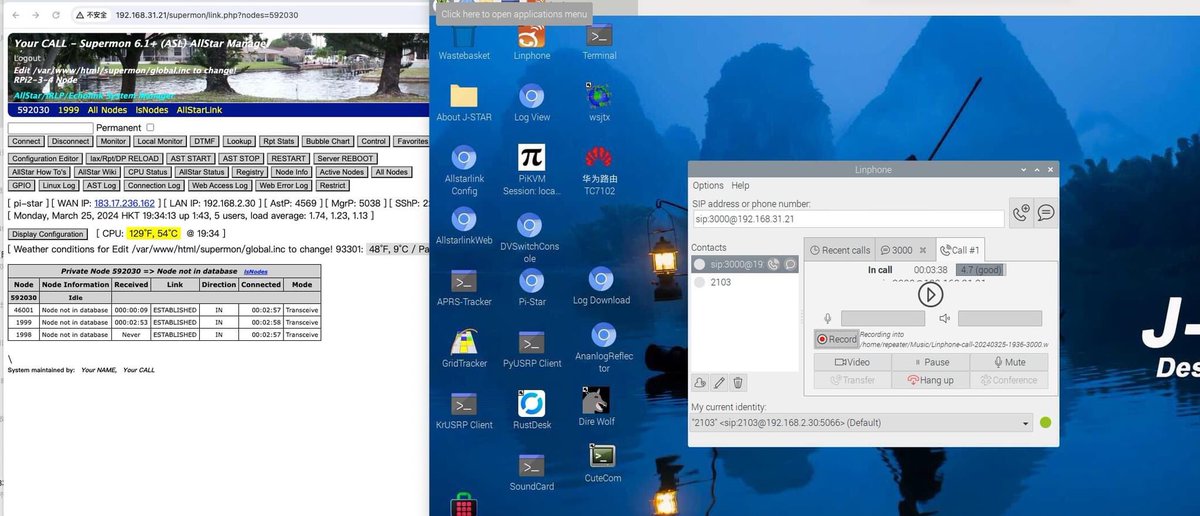This screenshot has width=1200, height=516.
Task: Open the Log View shortcut
Action: point(531,103)
